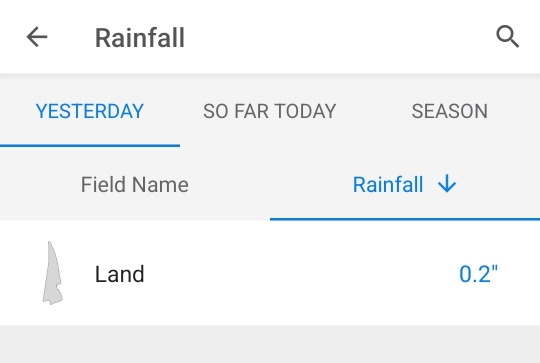View season rainfall totals tab
This screenshot has height=363, width=540.
pyautogui.click(x=450, y=111)
